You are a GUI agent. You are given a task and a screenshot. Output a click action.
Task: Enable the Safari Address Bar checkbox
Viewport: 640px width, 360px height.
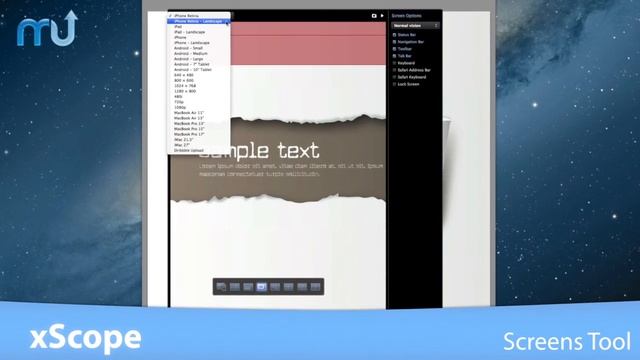(x=394, y=70)
